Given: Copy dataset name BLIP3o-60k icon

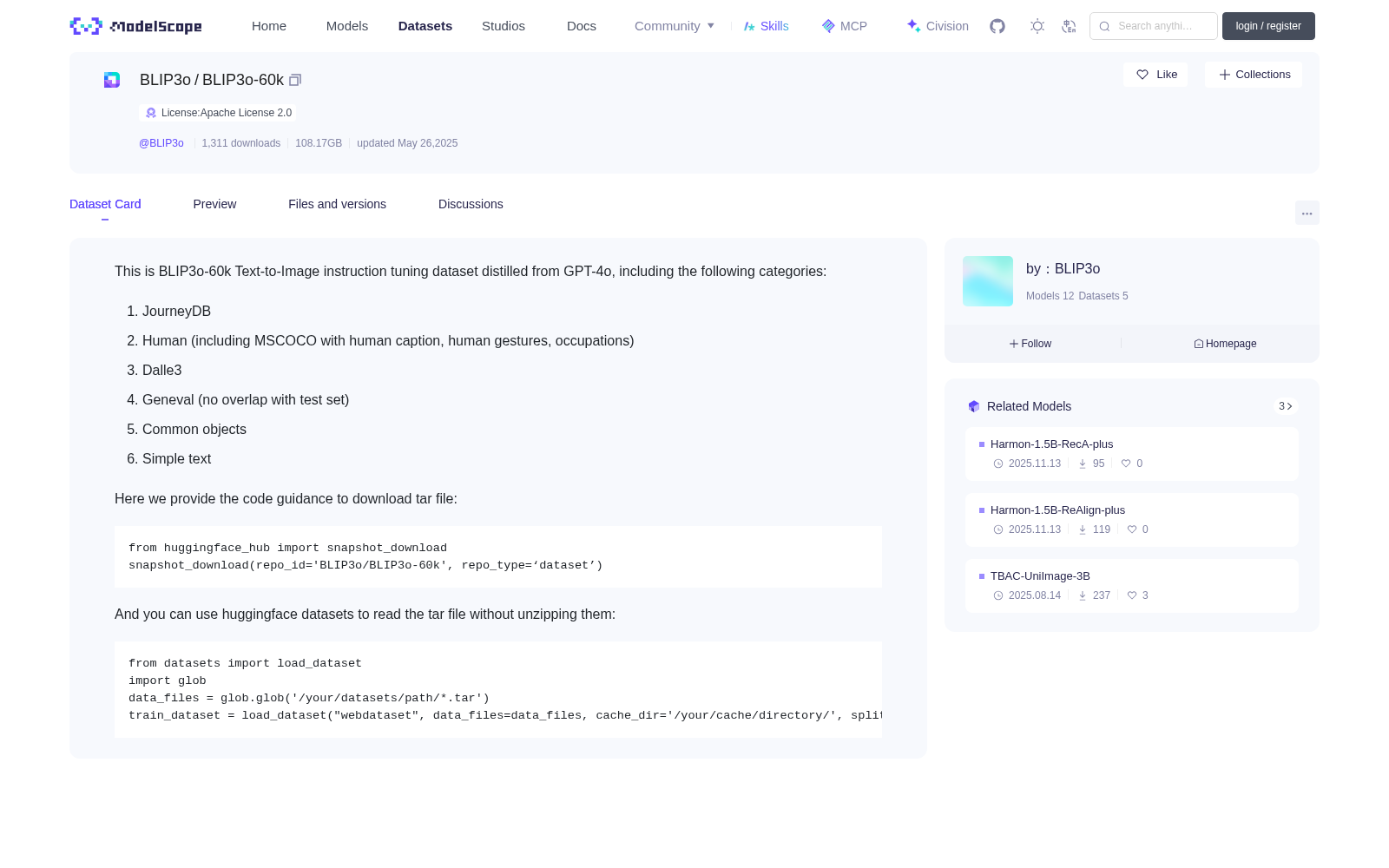Looking at the screenshot, I should click(295, 80).
